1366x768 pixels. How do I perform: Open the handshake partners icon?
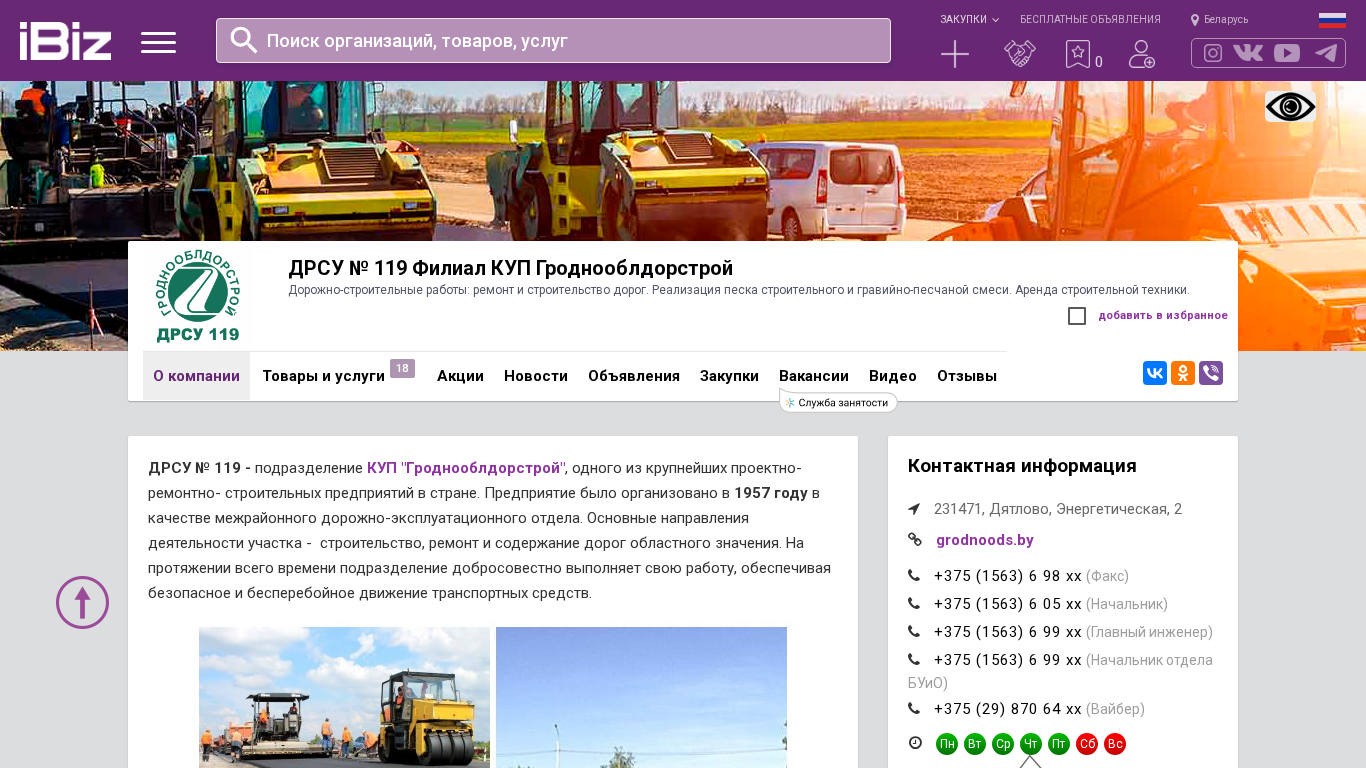tap(1020, 54)
